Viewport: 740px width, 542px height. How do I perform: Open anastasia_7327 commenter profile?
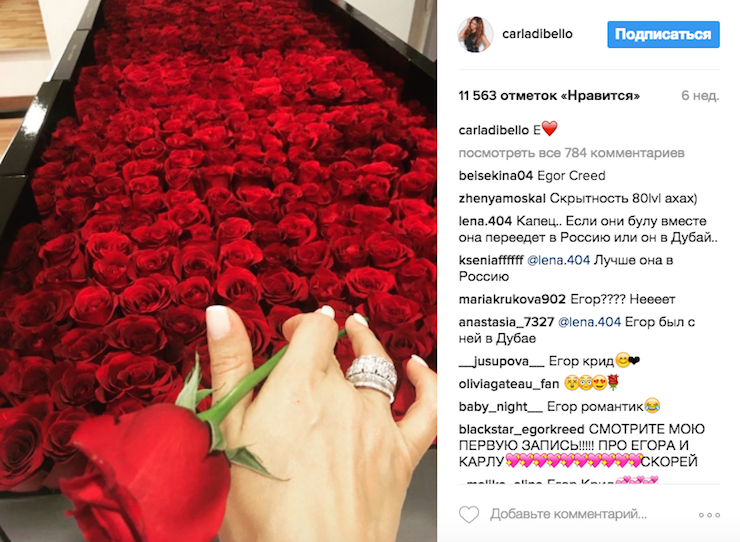pos(506,322)
